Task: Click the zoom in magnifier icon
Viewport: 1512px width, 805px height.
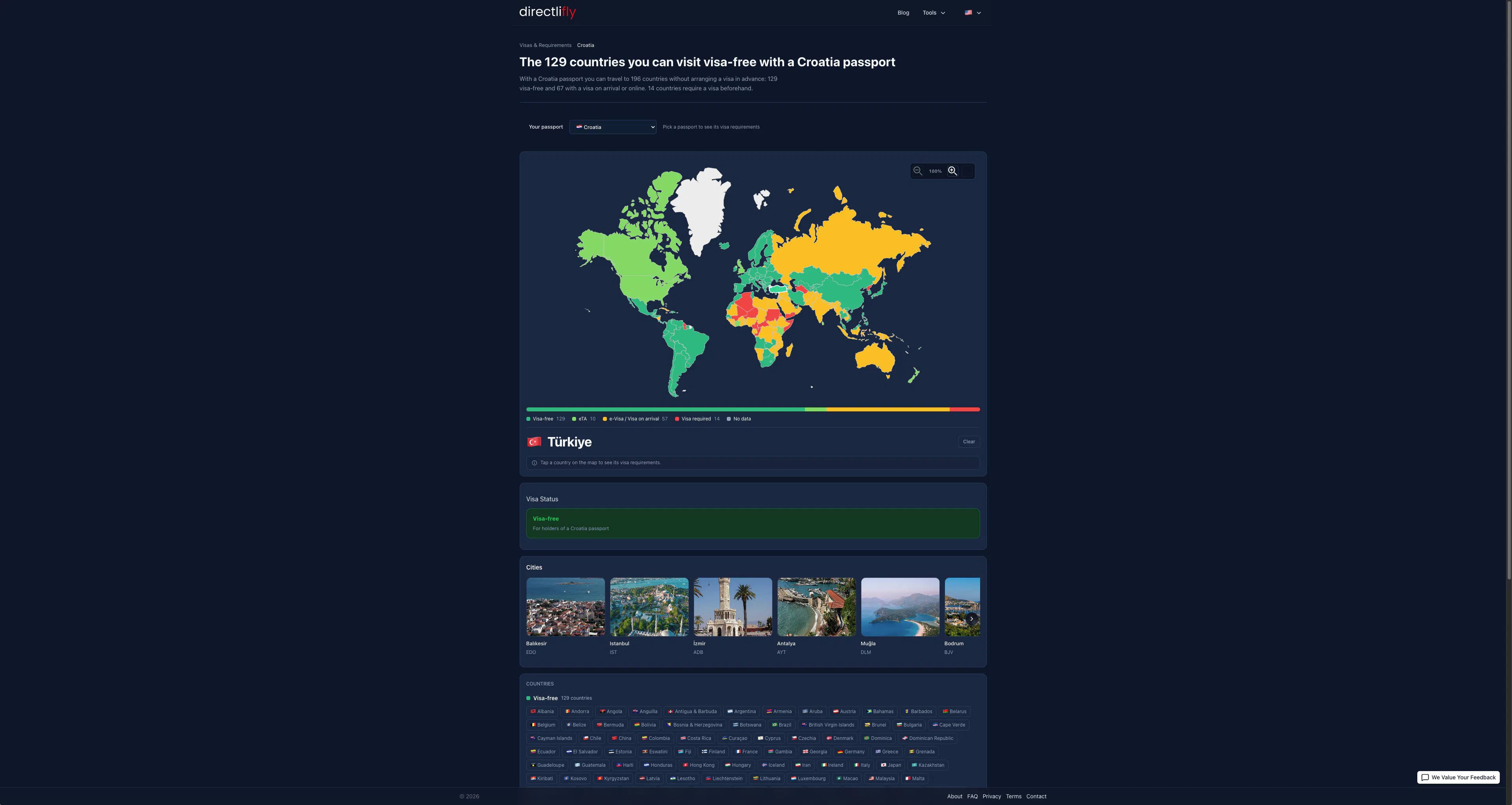Action: 952,171
